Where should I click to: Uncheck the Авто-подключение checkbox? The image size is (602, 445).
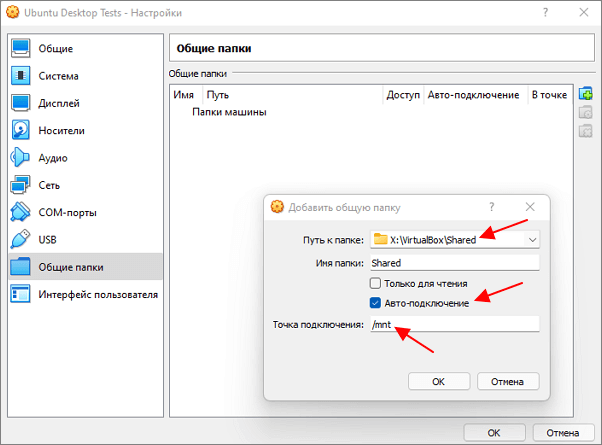tap(375, 303)
